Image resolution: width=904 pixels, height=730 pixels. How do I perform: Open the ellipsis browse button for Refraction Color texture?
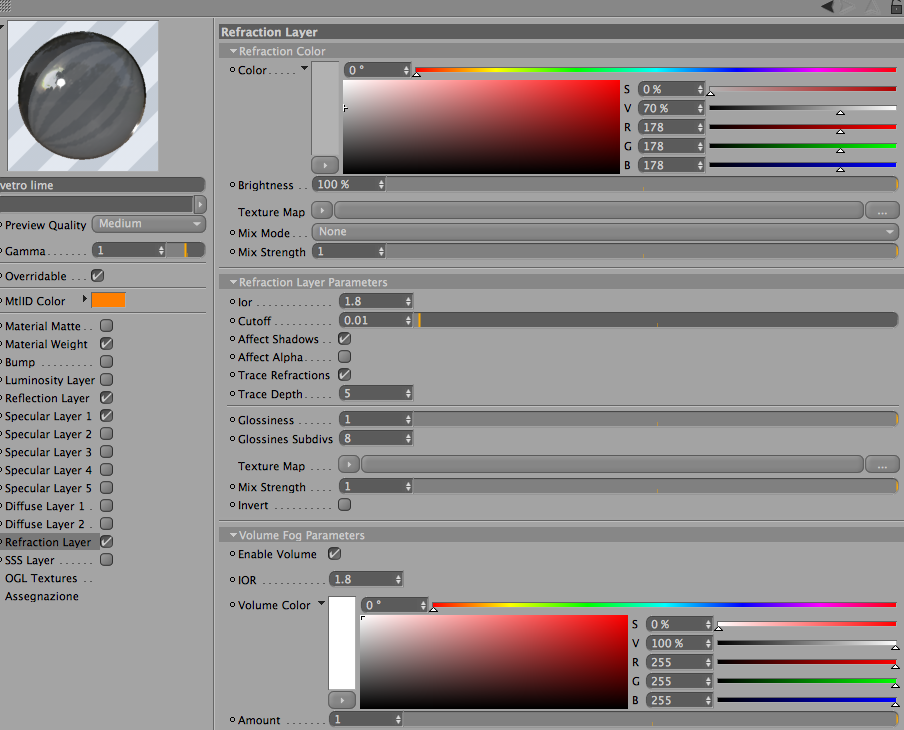coord(882,211)
